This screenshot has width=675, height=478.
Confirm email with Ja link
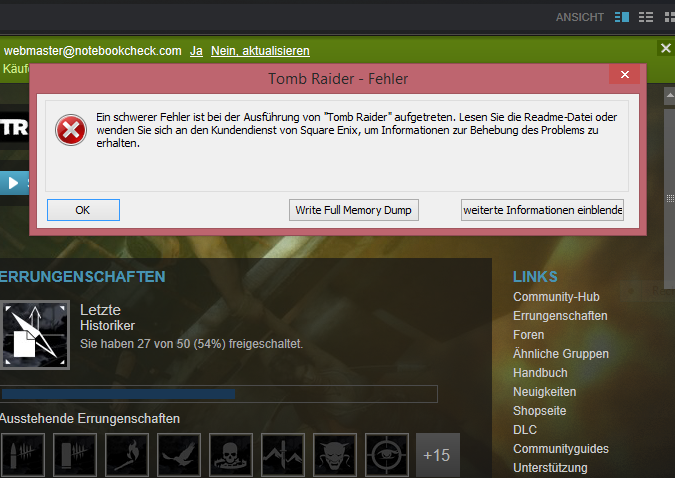tap(196, 51)
